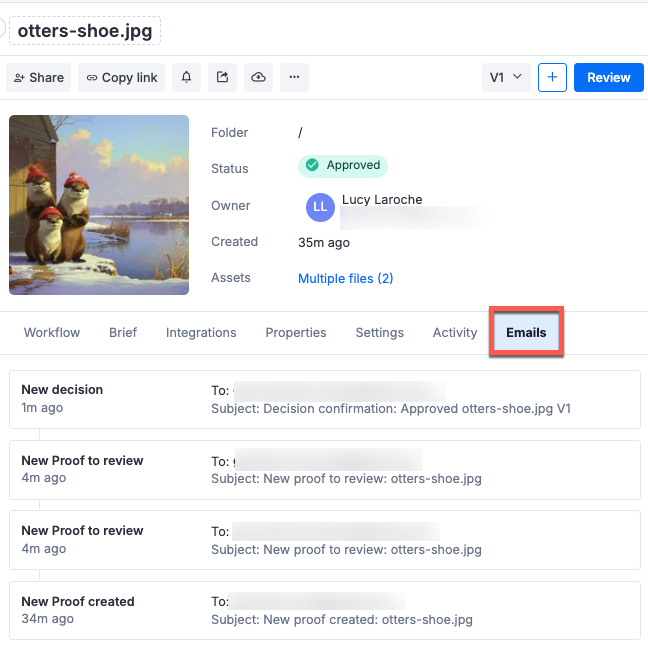Screen dimensions: 648x652
Task: Click the otters-shoe.jpg title field
Action: [x=85, y=30]
